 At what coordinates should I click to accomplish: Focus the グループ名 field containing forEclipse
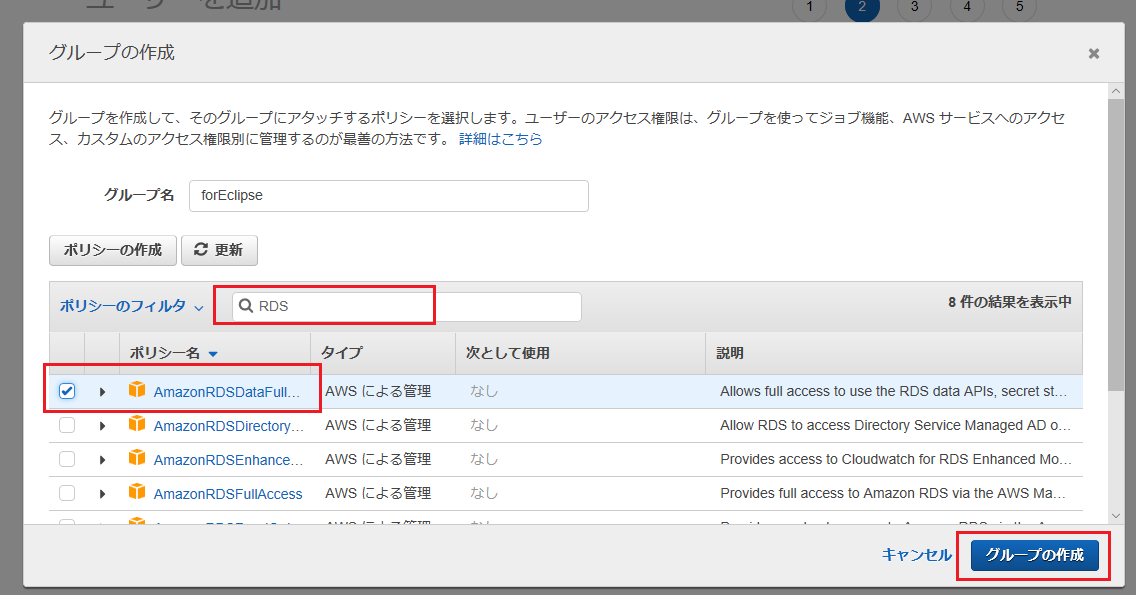coord(388,196)
